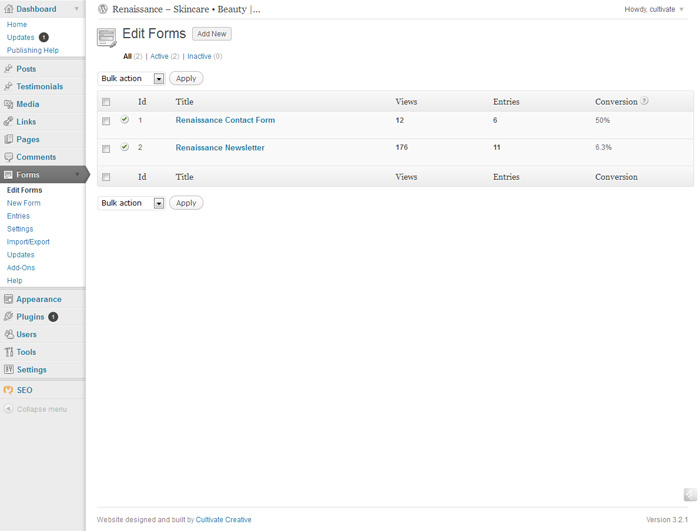
Task: Click the Dashboard house icon
Action: [x=8, y=8]
